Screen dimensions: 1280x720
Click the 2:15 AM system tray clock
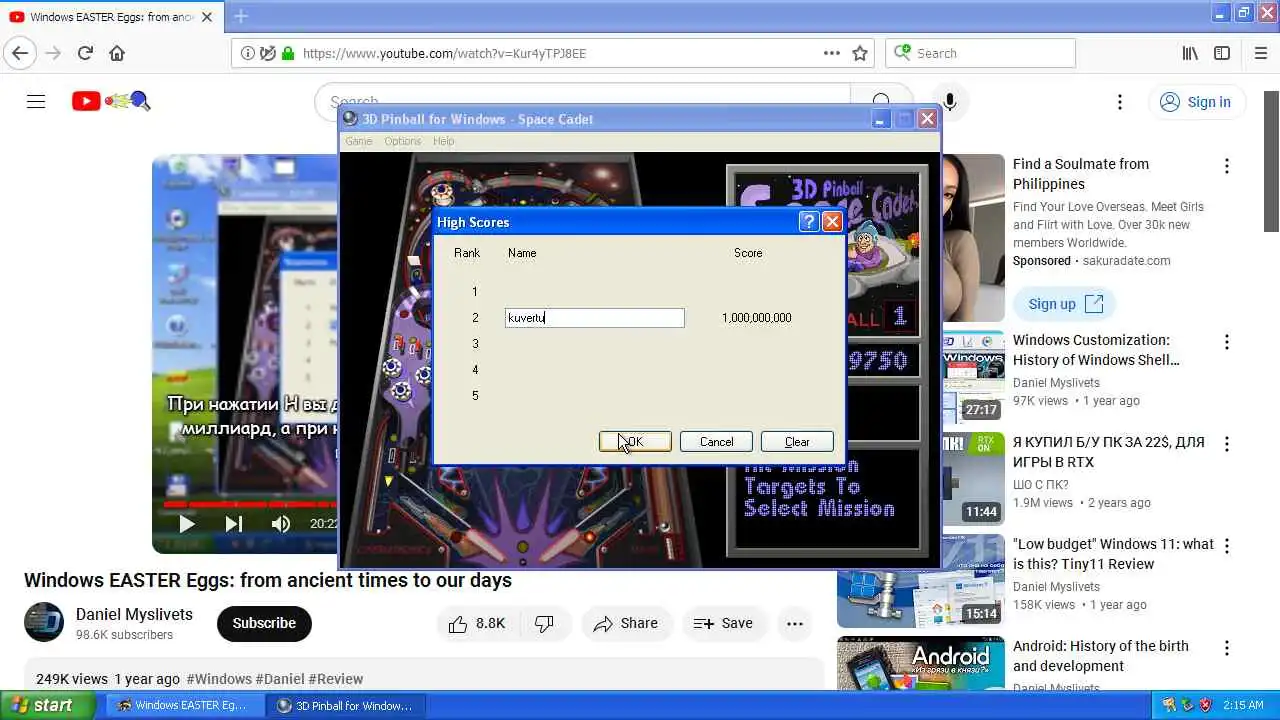click(1243, 705)
